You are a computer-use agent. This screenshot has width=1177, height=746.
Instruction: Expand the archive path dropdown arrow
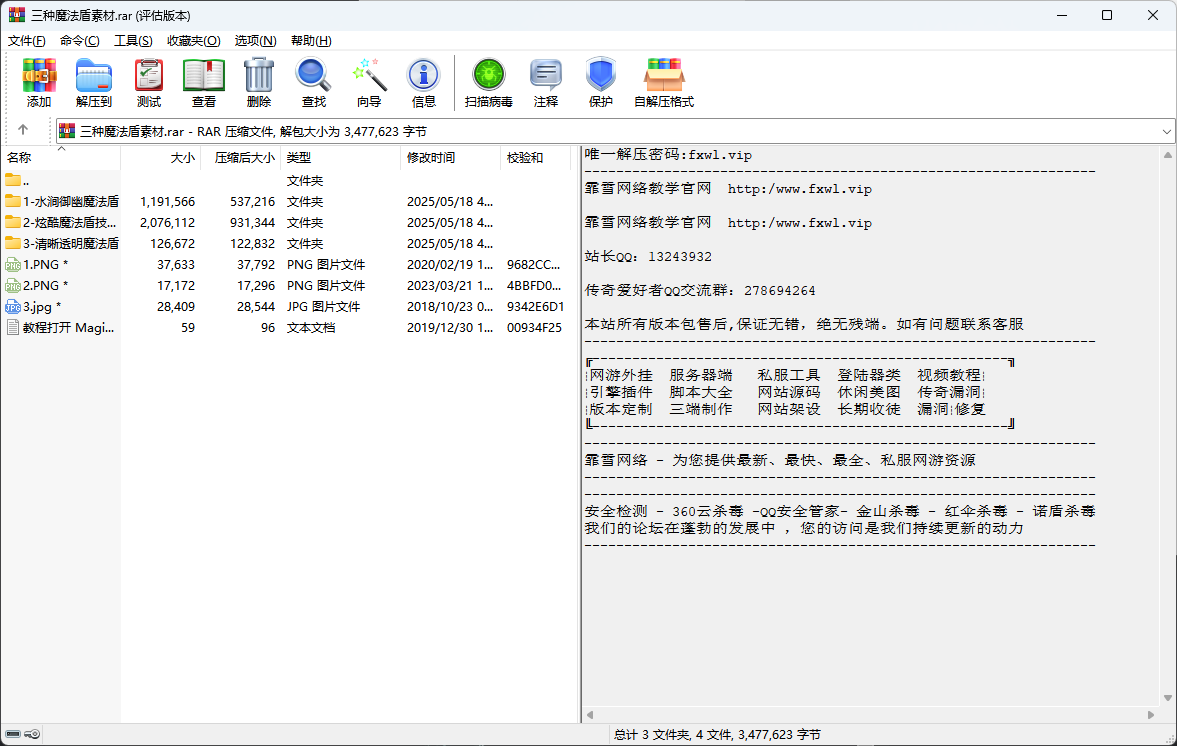click(1166, 131)
